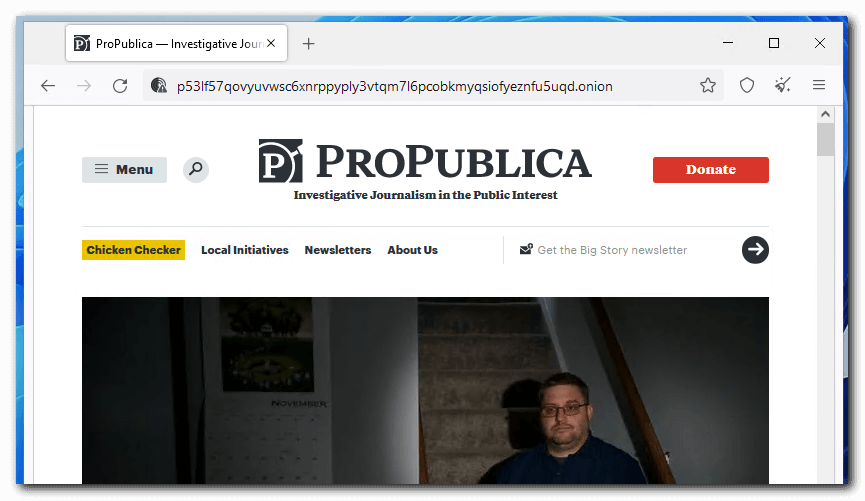Bookmark this page with the star icon
This screenshot has width=865, height=501.
click(708, 86)
